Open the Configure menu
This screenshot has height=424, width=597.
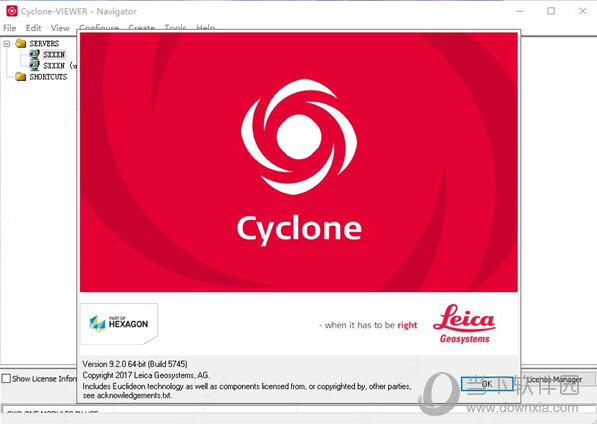click(99, 27)
